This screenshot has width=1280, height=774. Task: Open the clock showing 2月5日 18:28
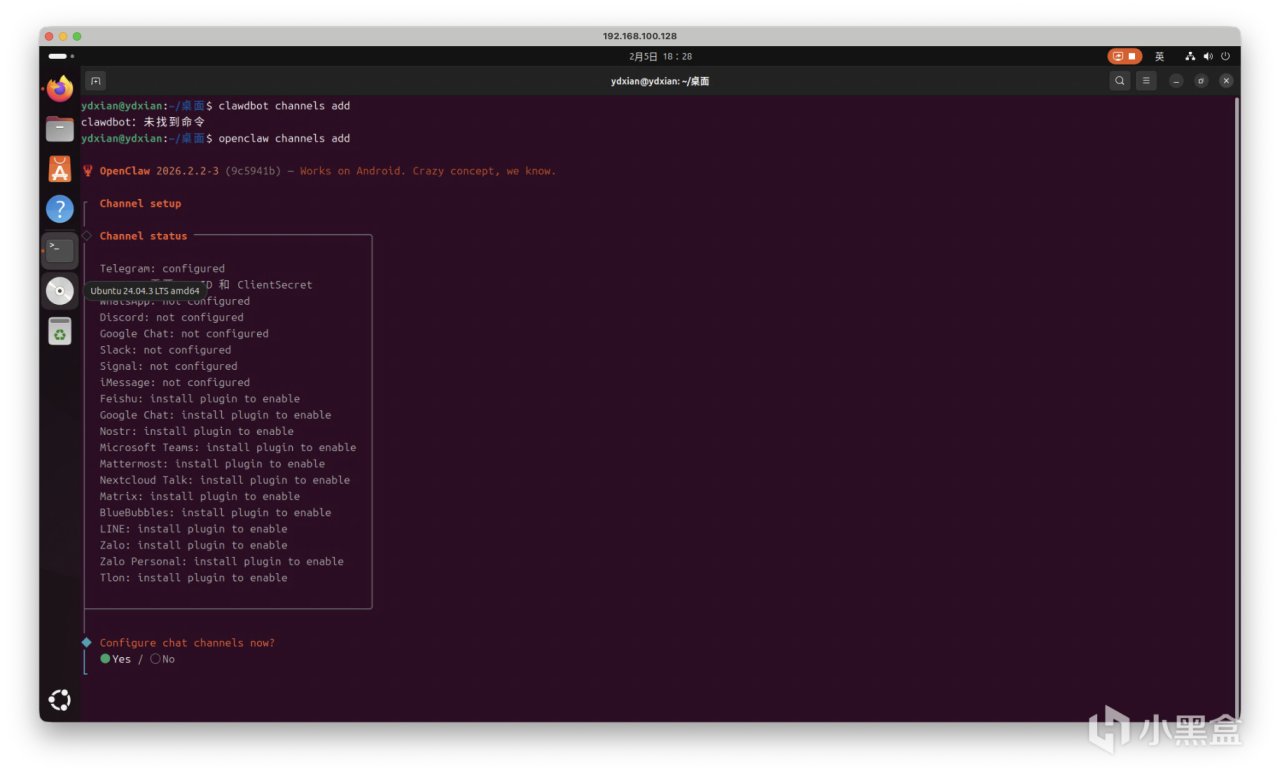660,57
